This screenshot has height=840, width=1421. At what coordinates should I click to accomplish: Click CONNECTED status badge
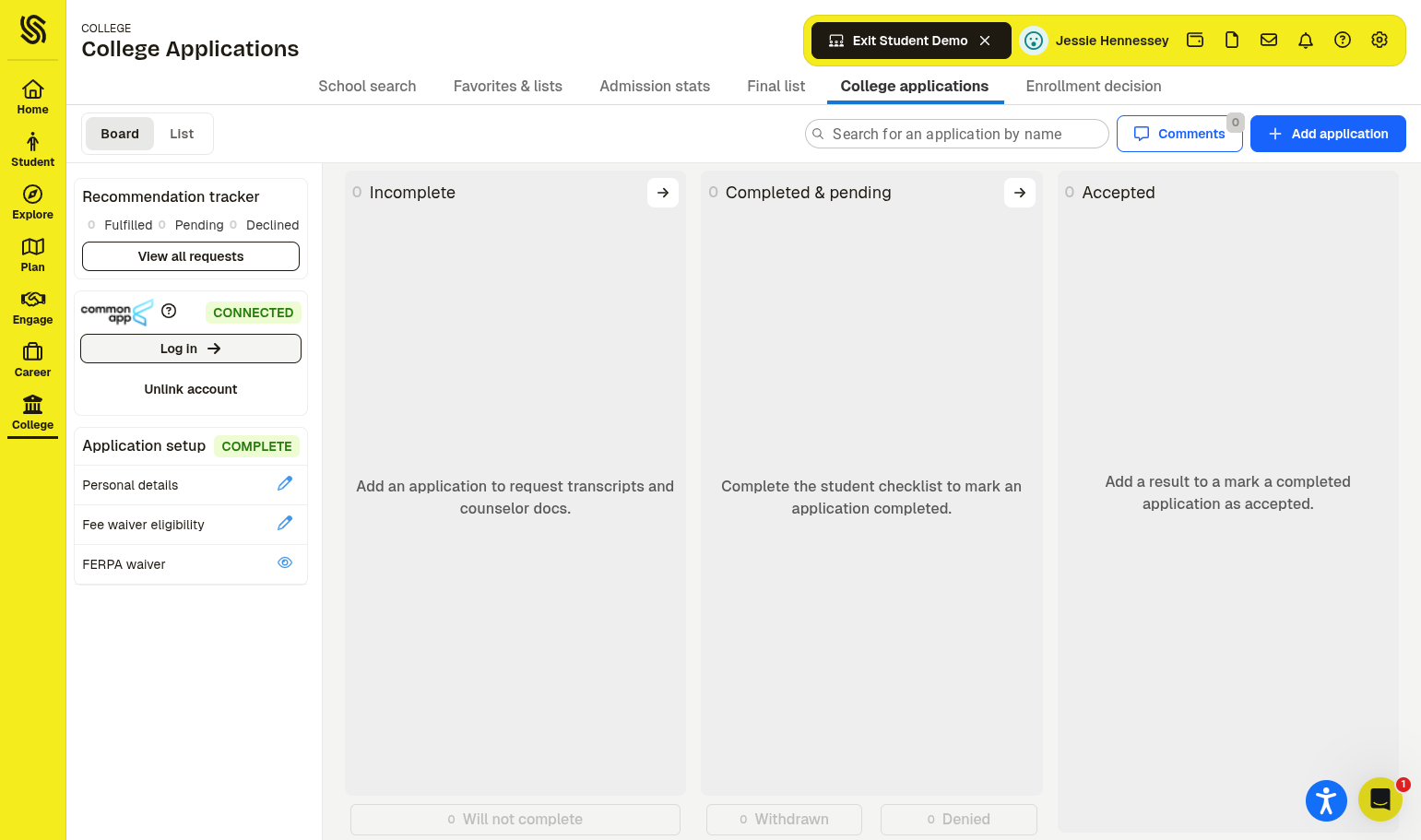pyautogui.click(x=254, y=313)
